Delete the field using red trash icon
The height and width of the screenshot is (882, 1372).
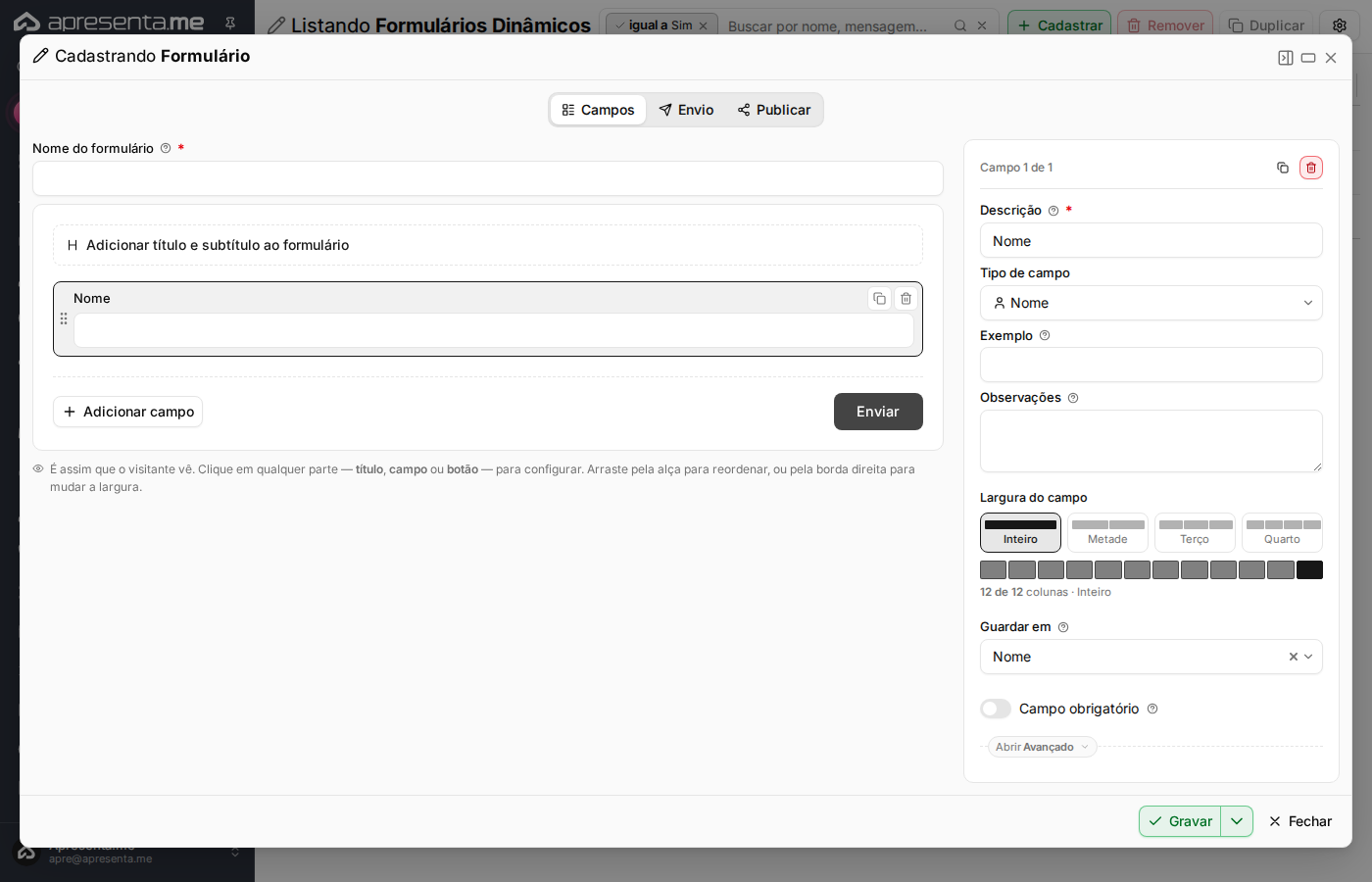coord(1310,168)
